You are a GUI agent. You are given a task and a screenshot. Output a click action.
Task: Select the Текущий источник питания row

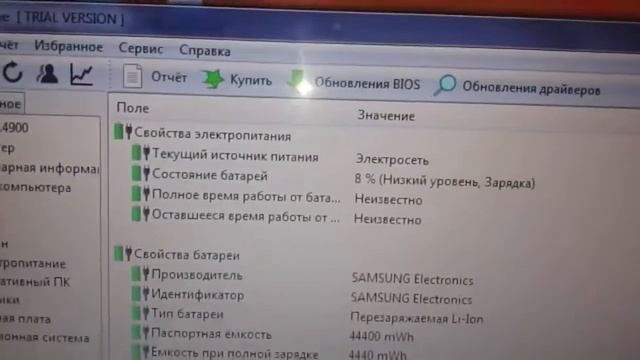(235, 155)
